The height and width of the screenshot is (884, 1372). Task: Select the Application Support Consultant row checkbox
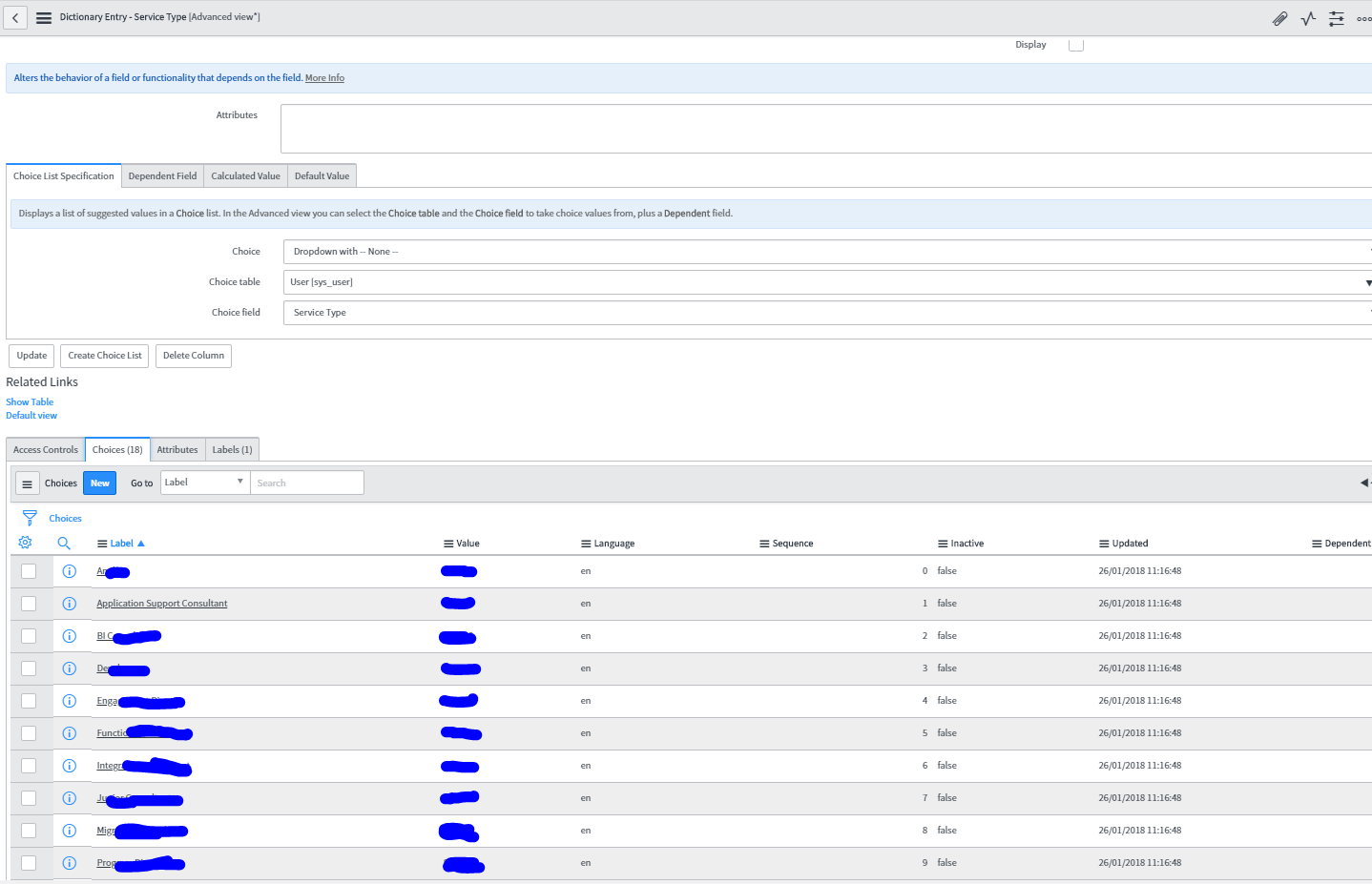coord(29,604)
